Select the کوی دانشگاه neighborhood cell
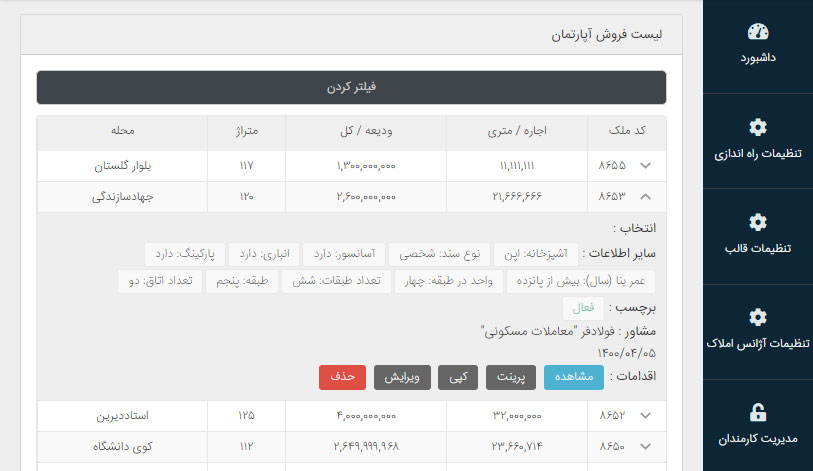813x471 pixels. pos(122,447)
